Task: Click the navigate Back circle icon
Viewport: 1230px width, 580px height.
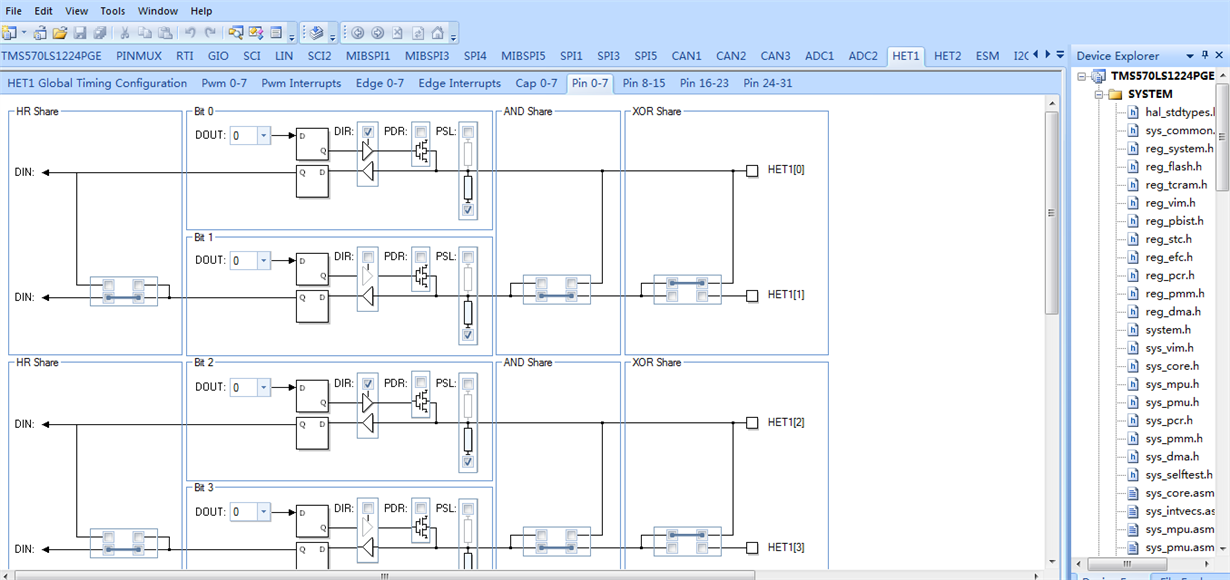Action: (357, 33)
